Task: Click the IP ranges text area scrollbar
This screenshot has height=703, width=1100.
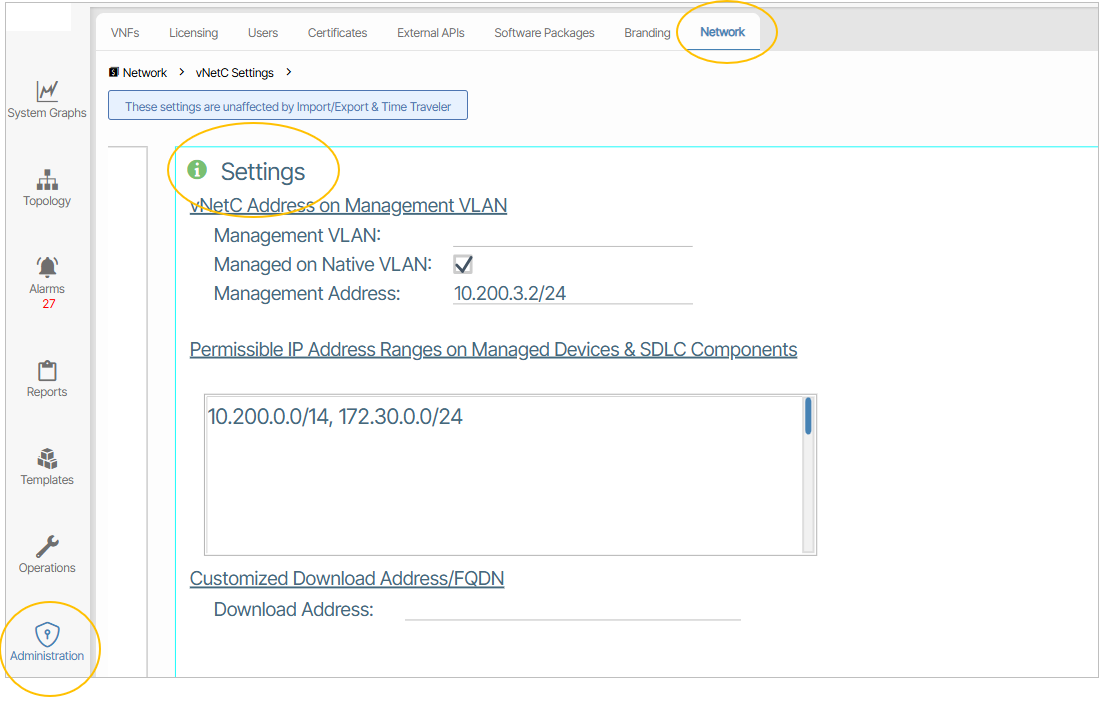Action: 808,416
